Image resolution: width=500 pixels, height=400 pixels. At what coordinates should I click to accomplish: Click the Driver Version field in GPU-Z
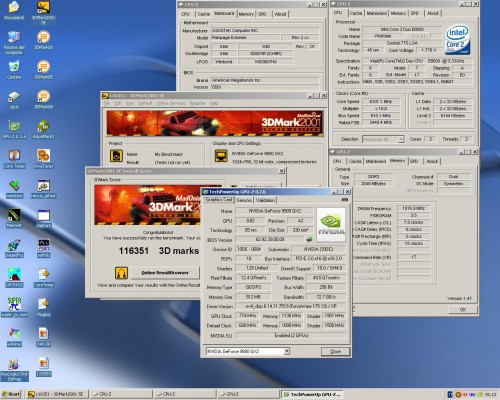coord(291,306)
